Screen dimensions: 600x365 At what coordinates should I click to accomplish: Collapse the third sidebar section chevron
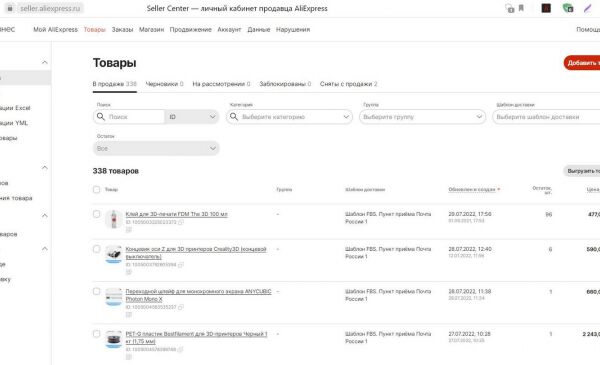[x=45, y=216]
